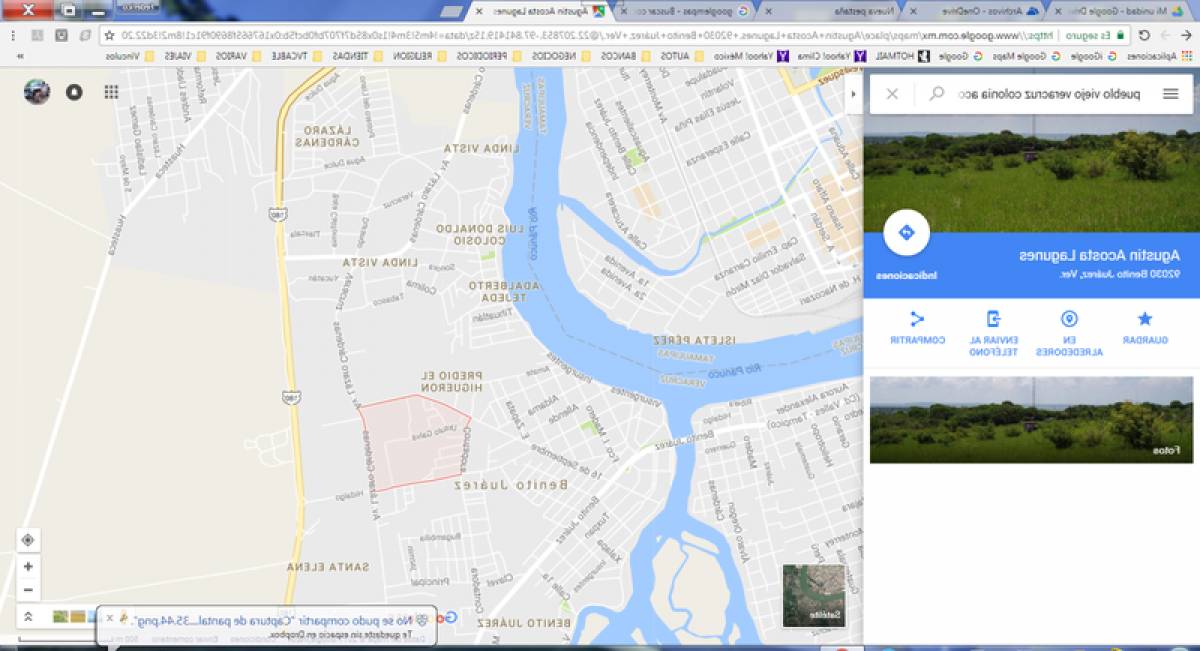Open the Google account avatar
This screenshot has height=651, width=1200.
[x=37, y=92]
